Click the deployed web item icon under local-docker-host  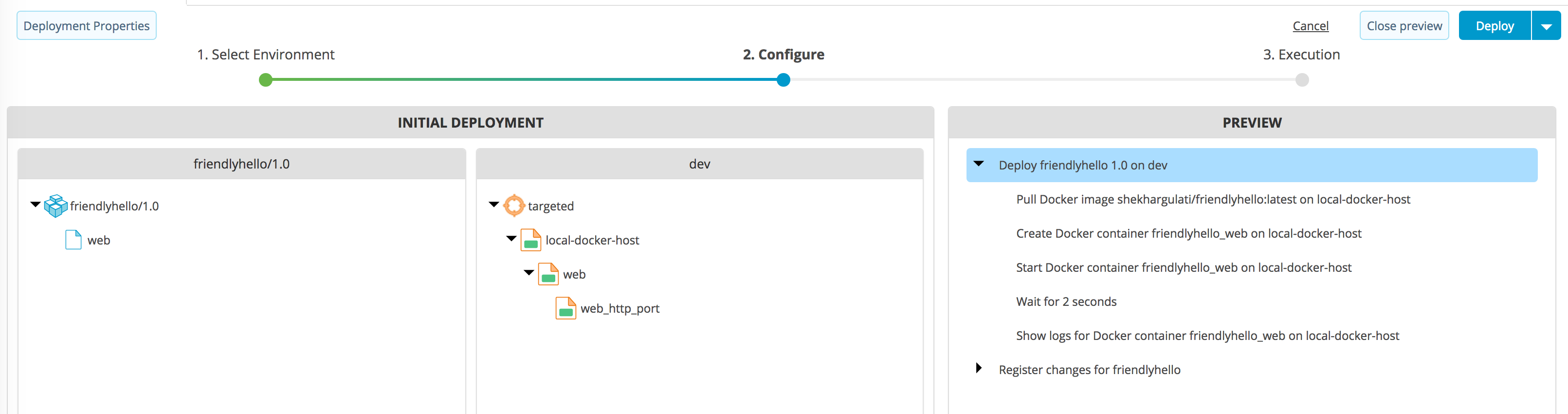[x=548, y=274]
